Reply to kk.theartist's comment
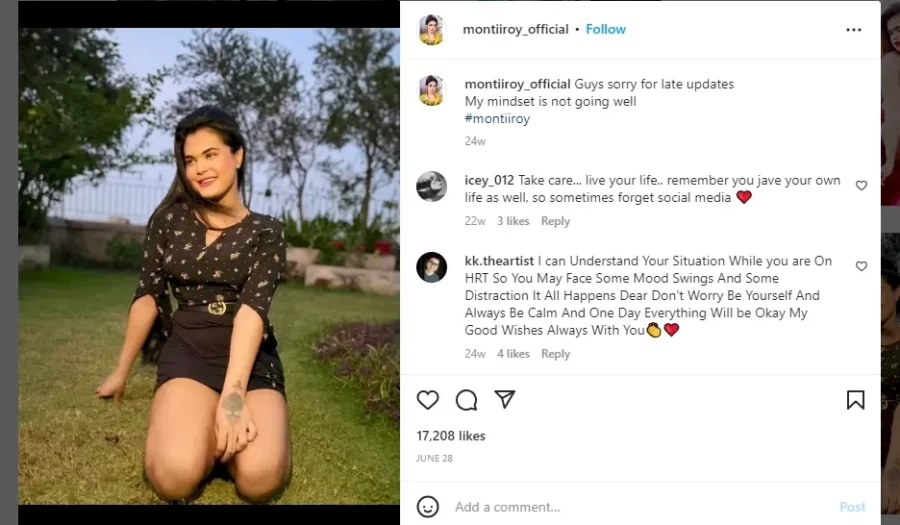Image resolution: width=900 pixels, height=525 pixels. point(555,354)
